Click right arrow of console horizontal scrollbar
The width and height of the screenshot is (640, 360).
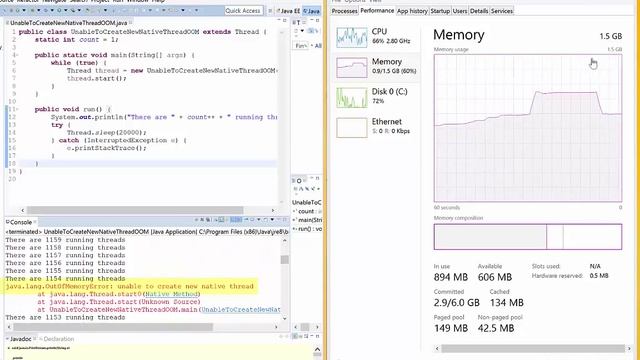tap(276, 327)
